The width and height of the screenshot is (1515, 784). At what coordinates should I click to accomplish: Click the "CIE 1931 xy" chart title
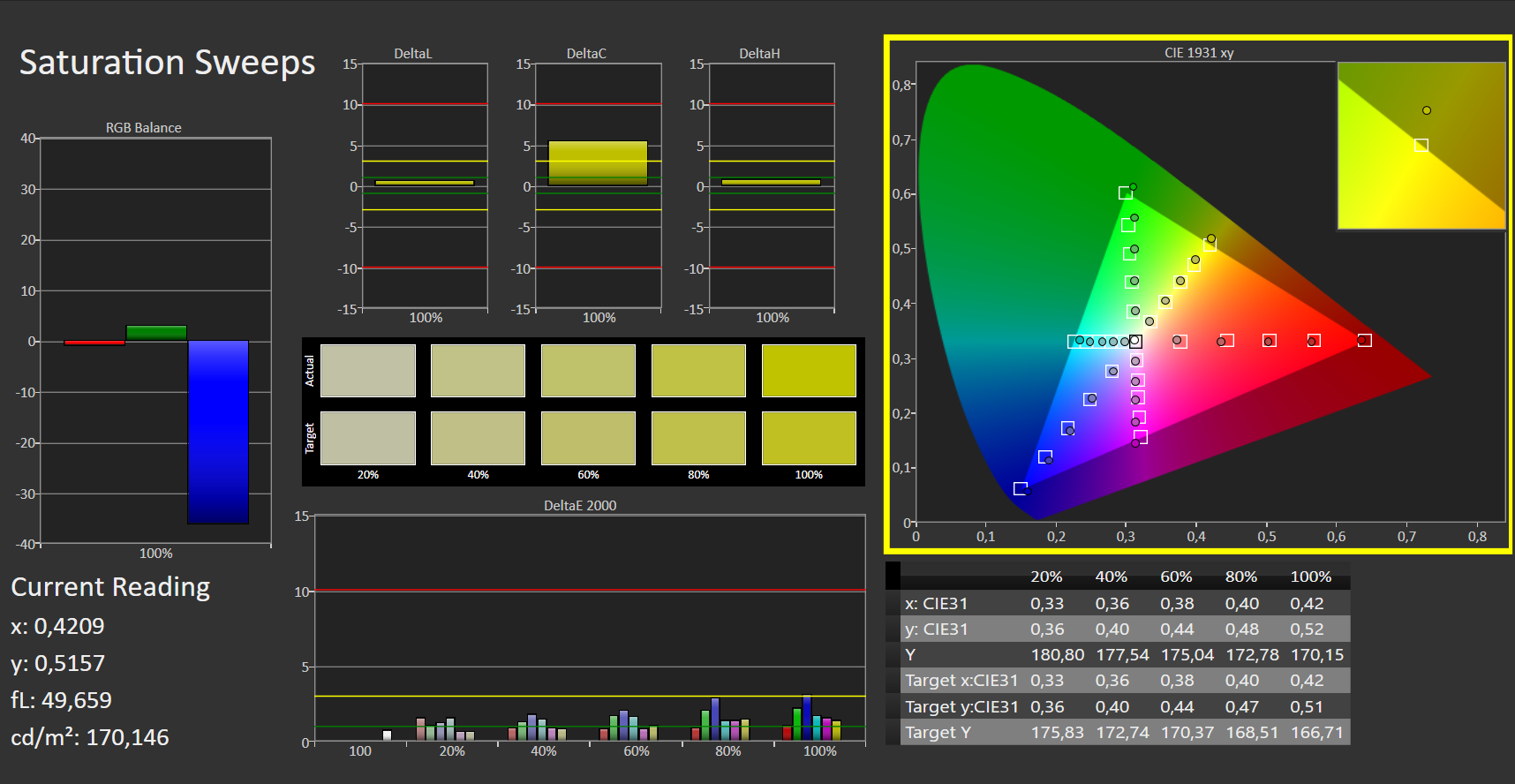pos(1199,53)
